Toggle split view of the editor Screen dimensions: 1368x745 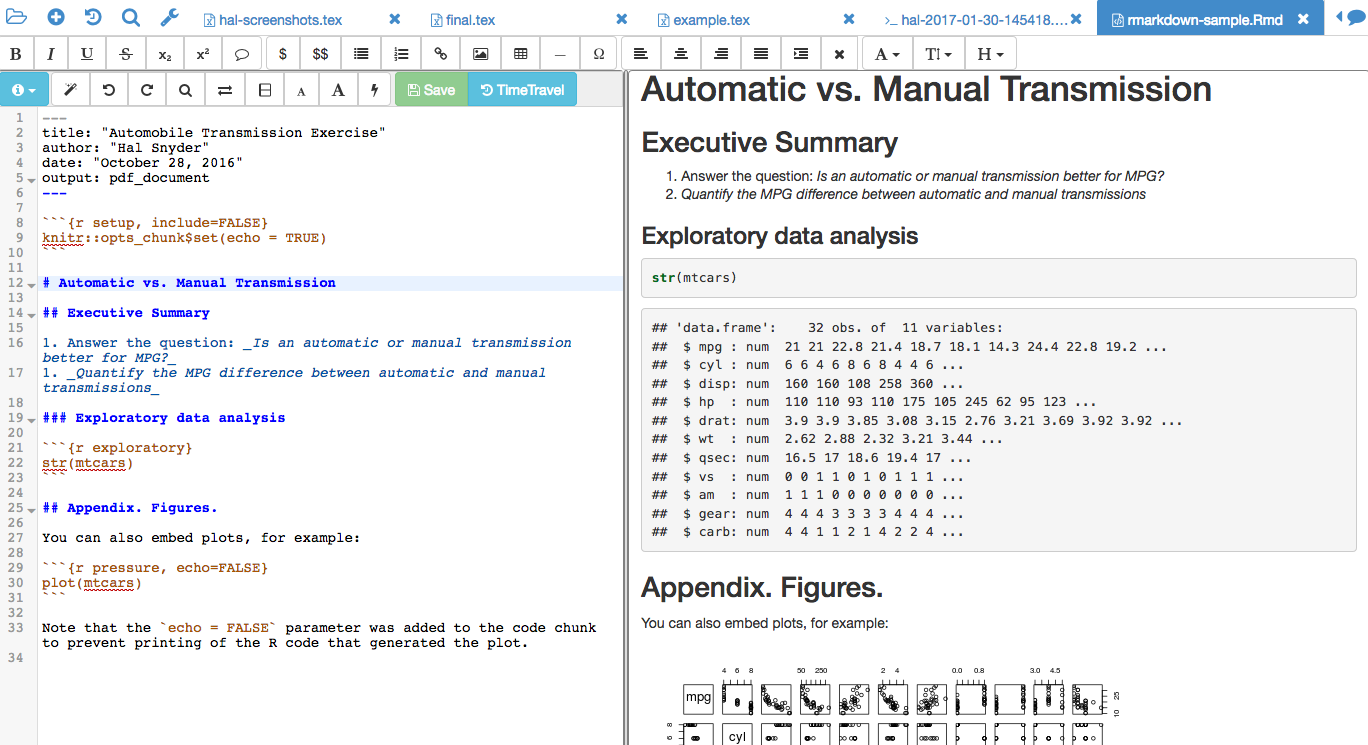(264, 90)
